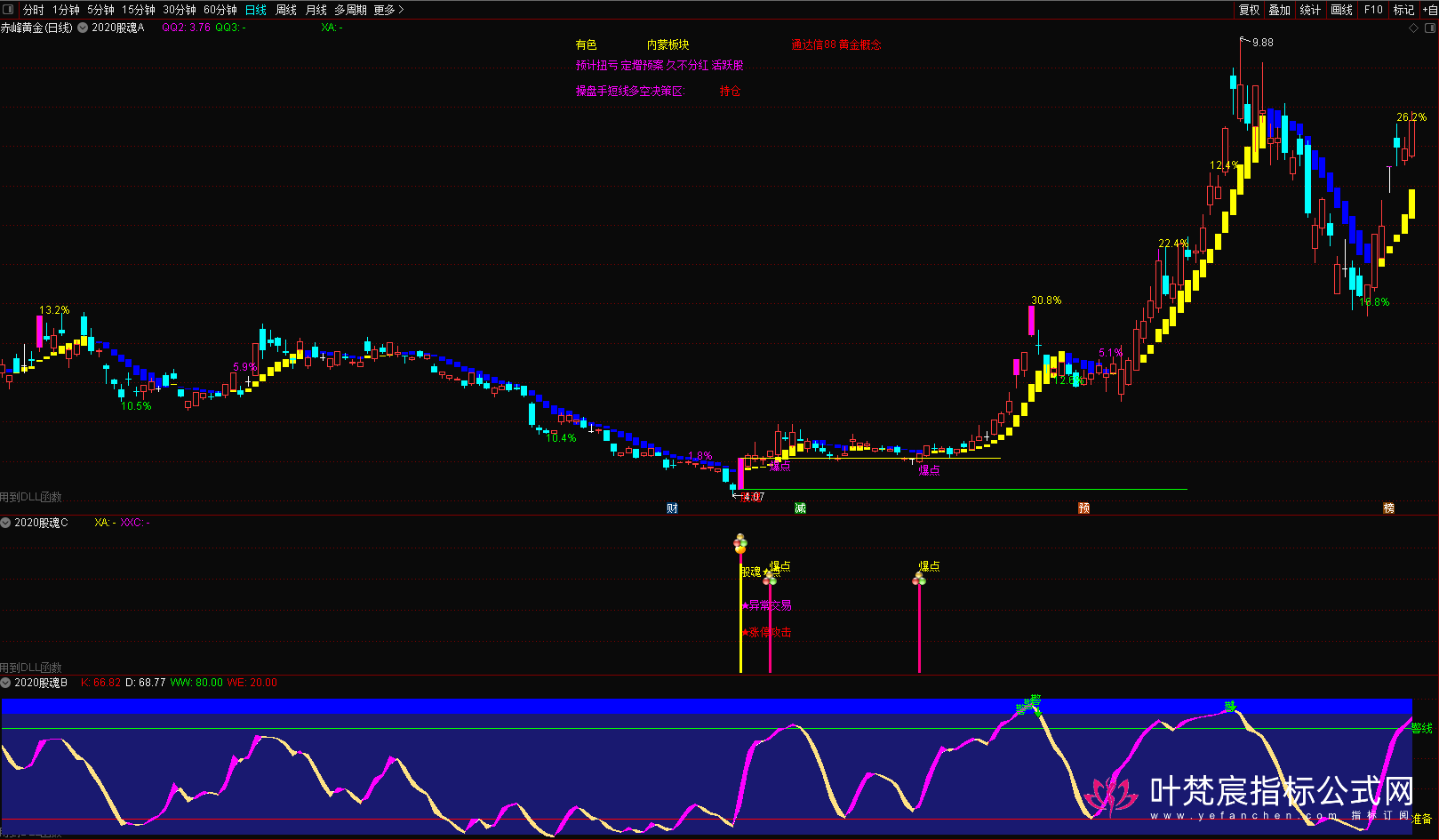Click the WW: 80.00 indicator value
Image resolution: width=1439 pixels, height=840 pixels.
click(x=196, y=683)
